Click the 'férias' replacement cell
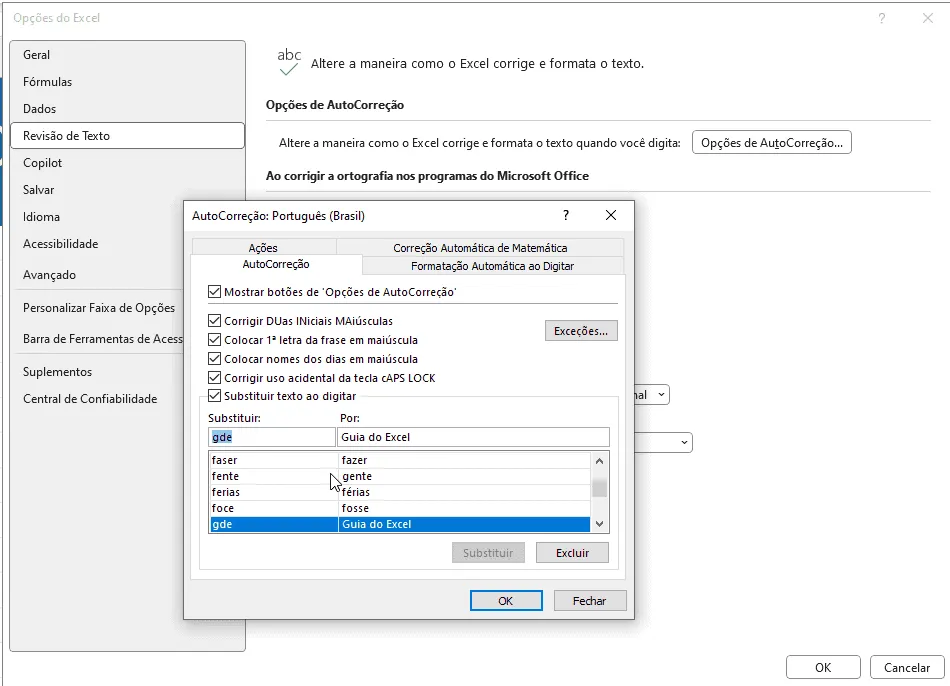This screenshot has width=950, height=686. (464, 492)
